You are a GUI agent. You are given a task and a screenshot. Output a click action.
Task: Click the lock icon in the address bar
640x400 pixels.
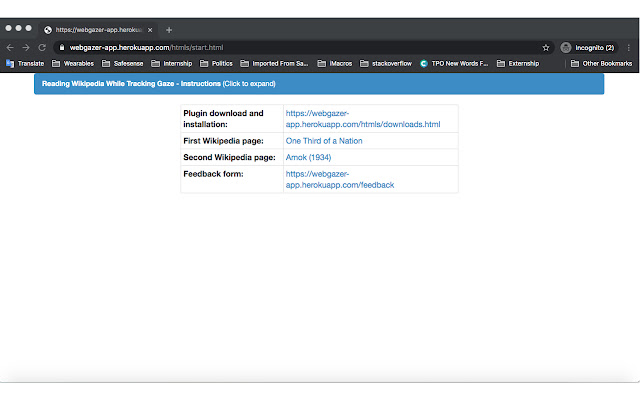[62, 48]
